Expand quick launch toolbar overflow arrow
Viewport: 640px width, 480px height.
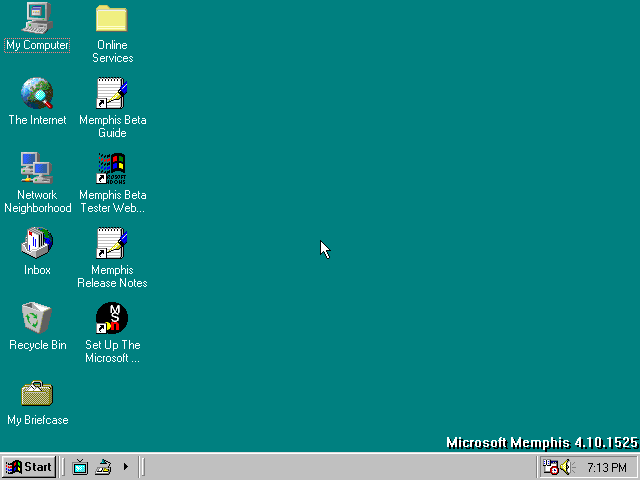[x=126, y=467]
